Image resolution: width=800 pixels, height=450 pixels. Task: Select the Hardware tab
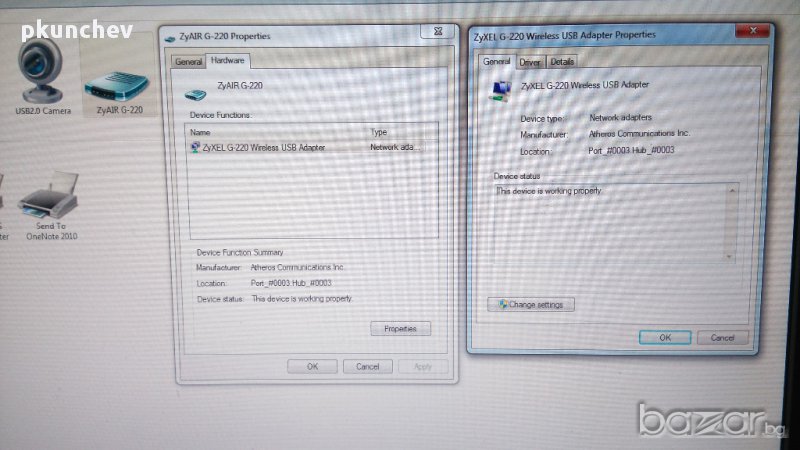pos(226,61)
